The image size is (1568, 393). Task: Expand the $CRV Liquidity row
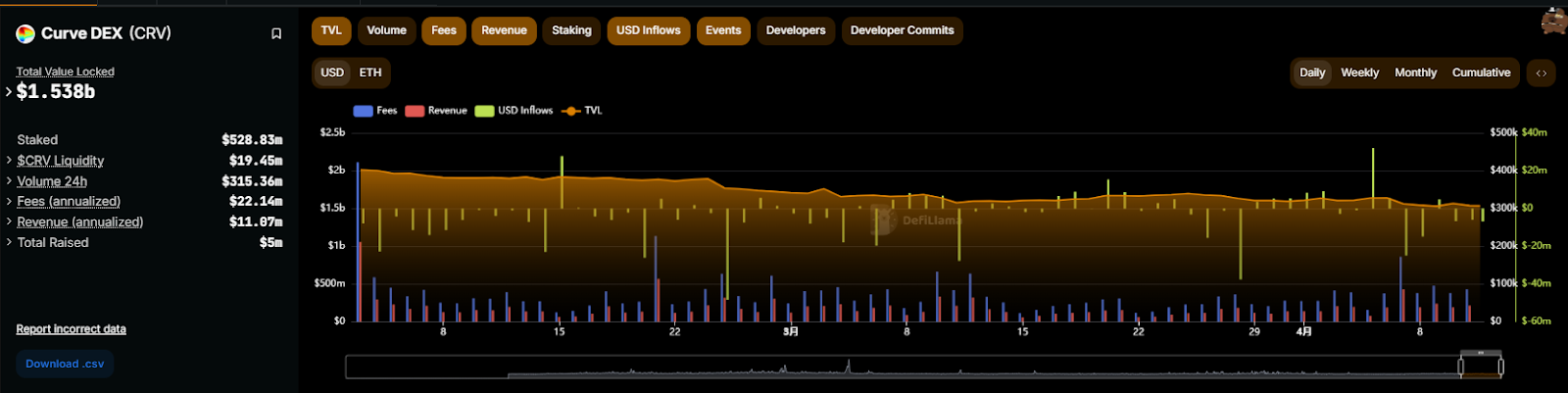point(9,161)
